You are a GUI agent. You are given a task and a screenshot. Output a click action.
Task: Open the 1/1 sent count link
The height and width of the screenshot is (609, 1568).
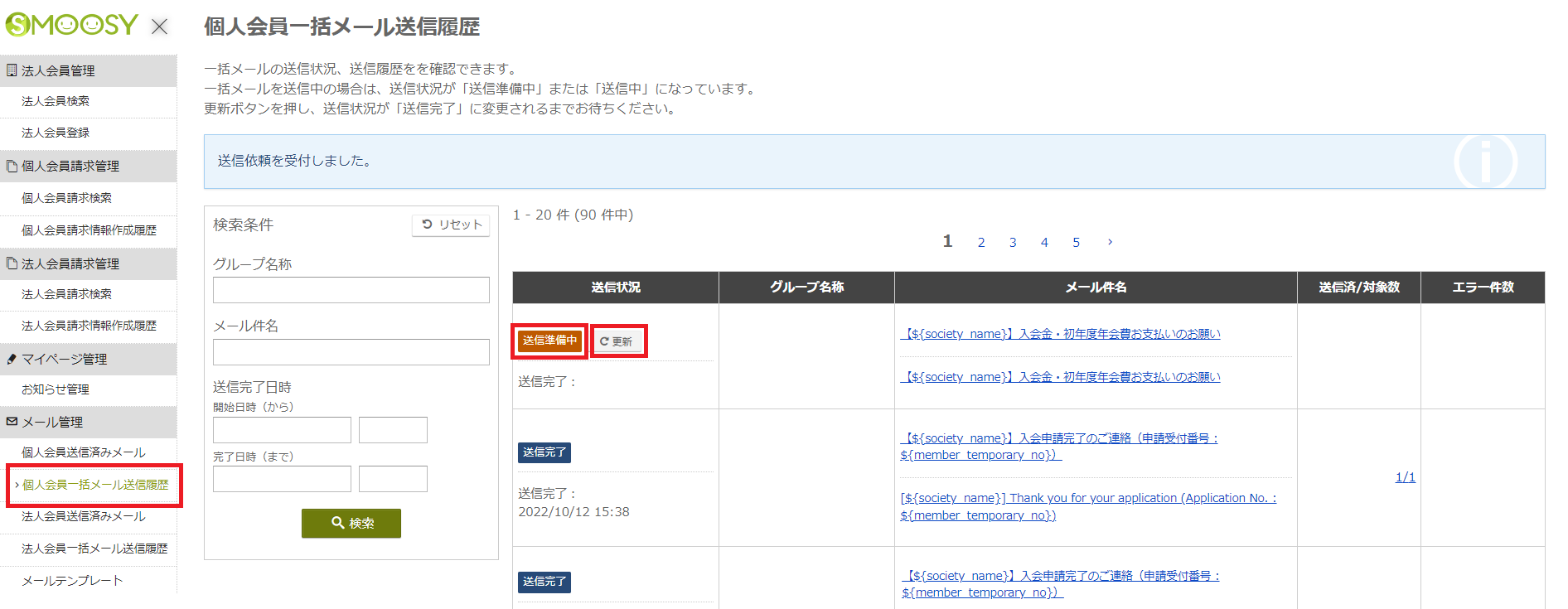(x=1405, y=477)
